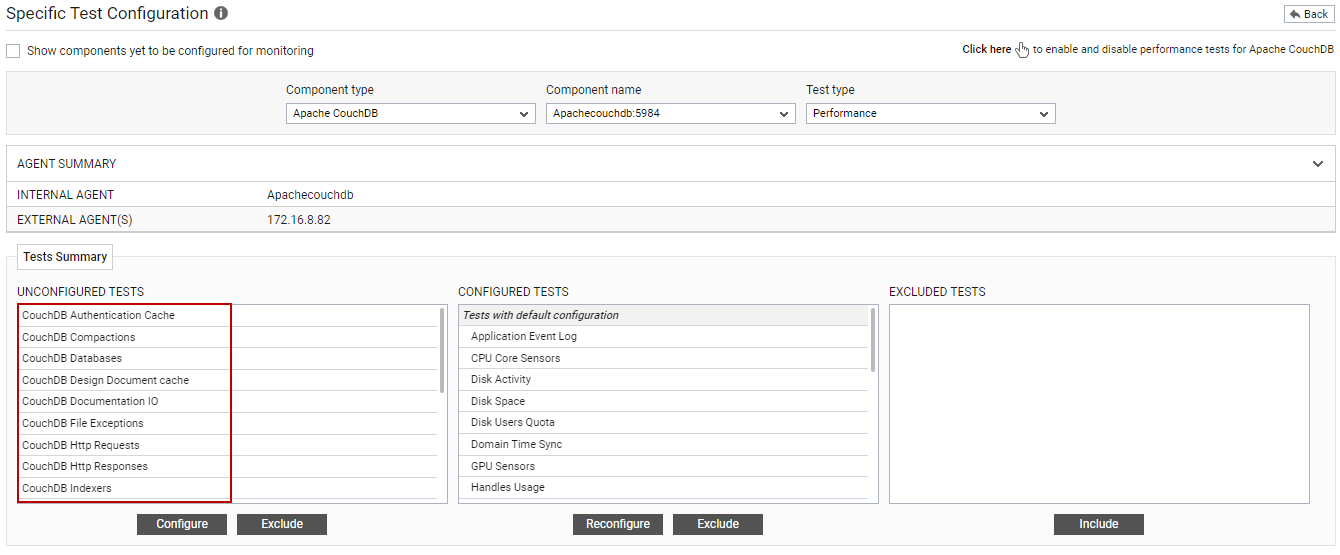Open the Component name dropdown
The image size is (1340, 555).
point(671,114)
